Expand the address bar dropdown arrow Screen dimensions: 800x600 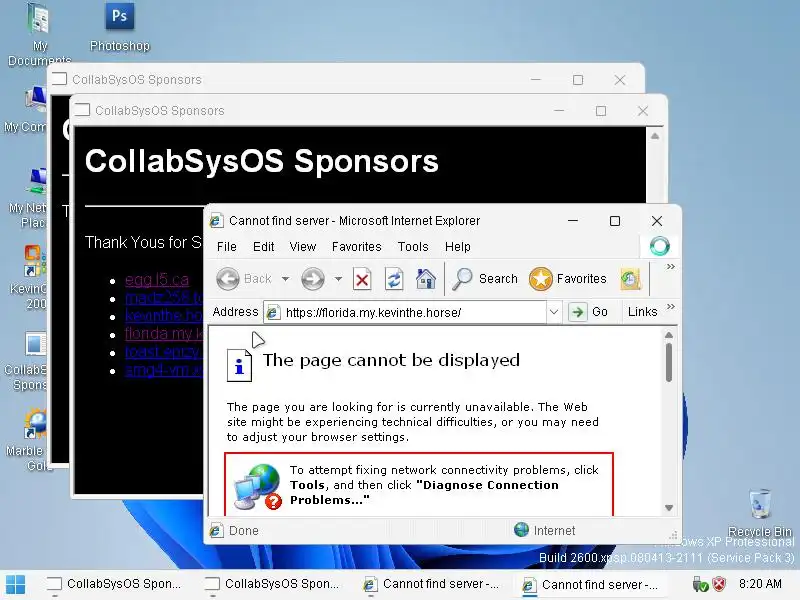point(554,312)
